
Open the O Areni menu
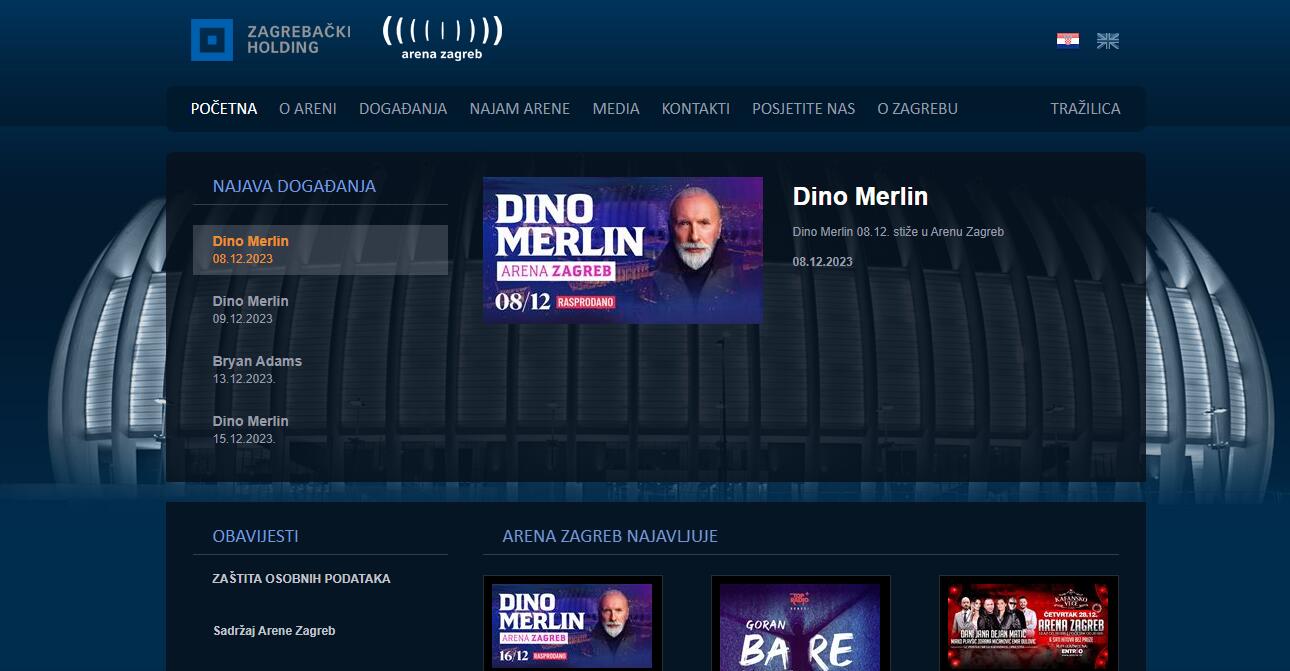tap(308, 109)
